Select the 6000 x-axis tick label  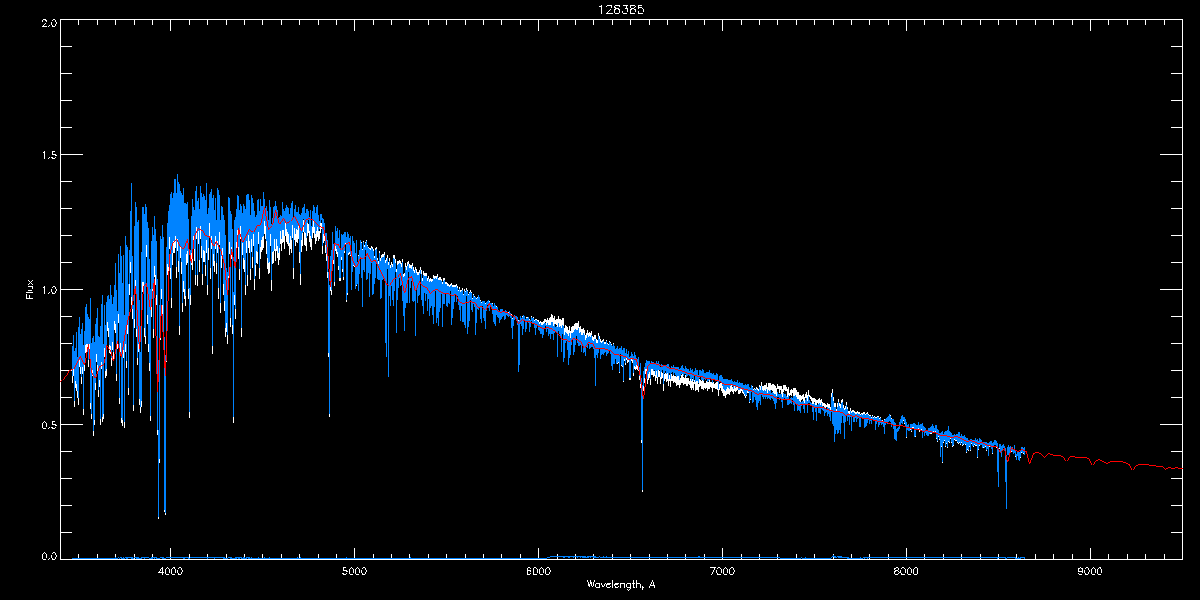coord(538,572)
